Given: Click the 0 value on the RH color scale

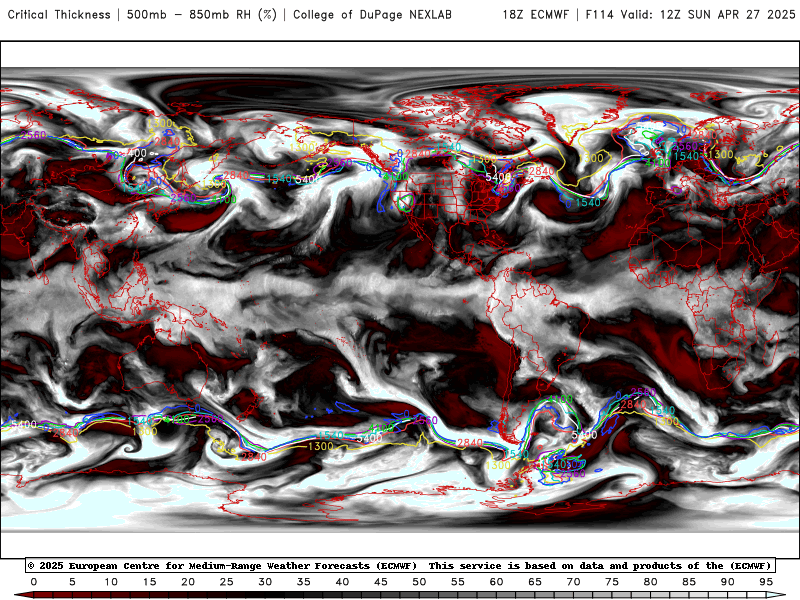Looking at the screenshot, I should 34,582.
